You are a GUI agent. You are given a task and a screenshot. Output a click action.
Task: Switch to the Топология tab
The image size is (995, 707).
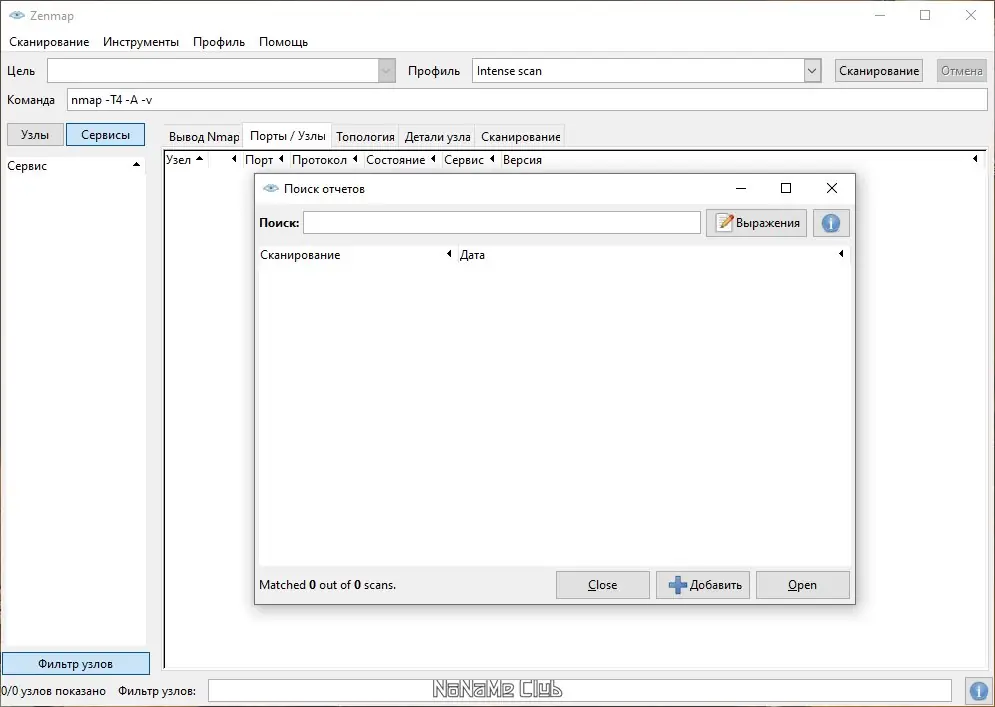(x=365, y=136)
